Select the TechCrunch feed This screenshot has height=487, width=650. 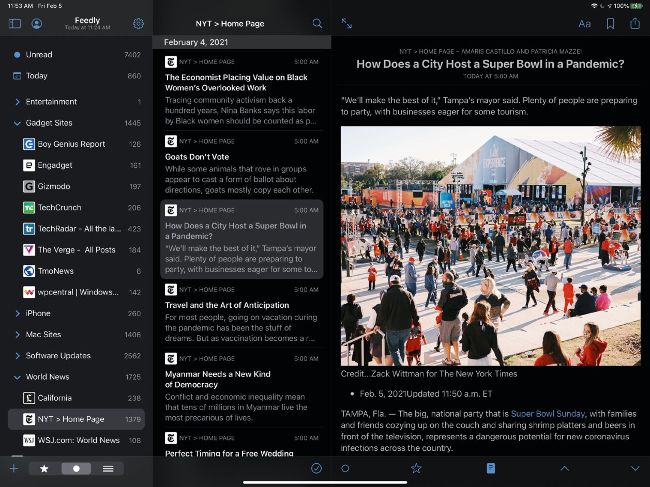coord(82,207)
